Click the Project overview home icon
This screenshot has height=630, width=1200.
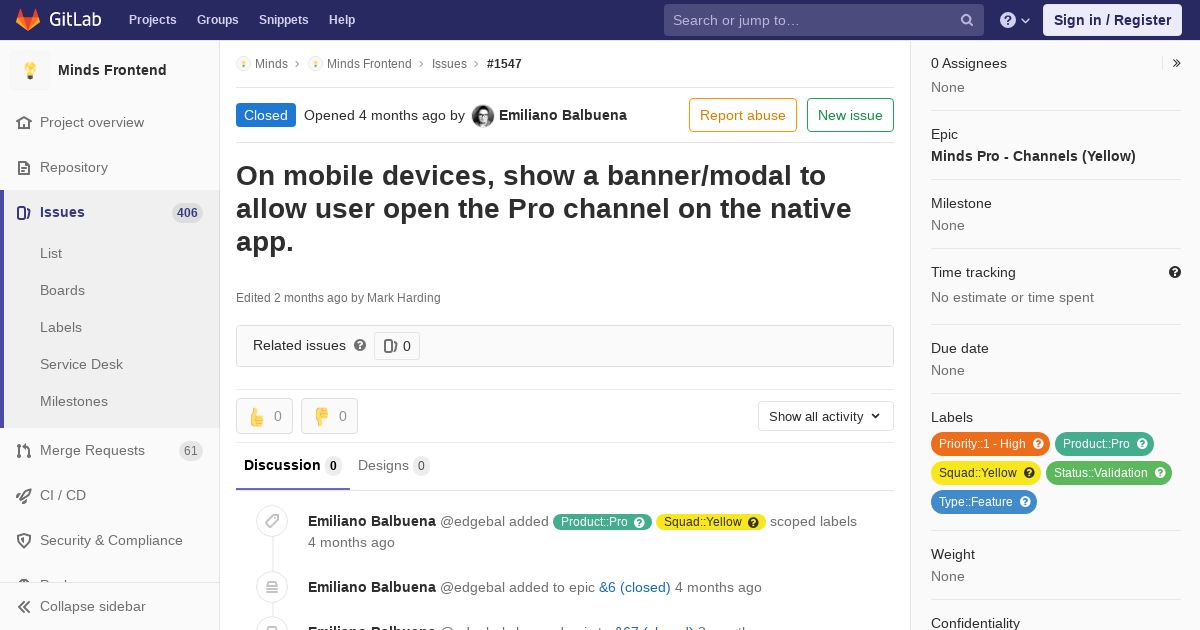[24, 123]
